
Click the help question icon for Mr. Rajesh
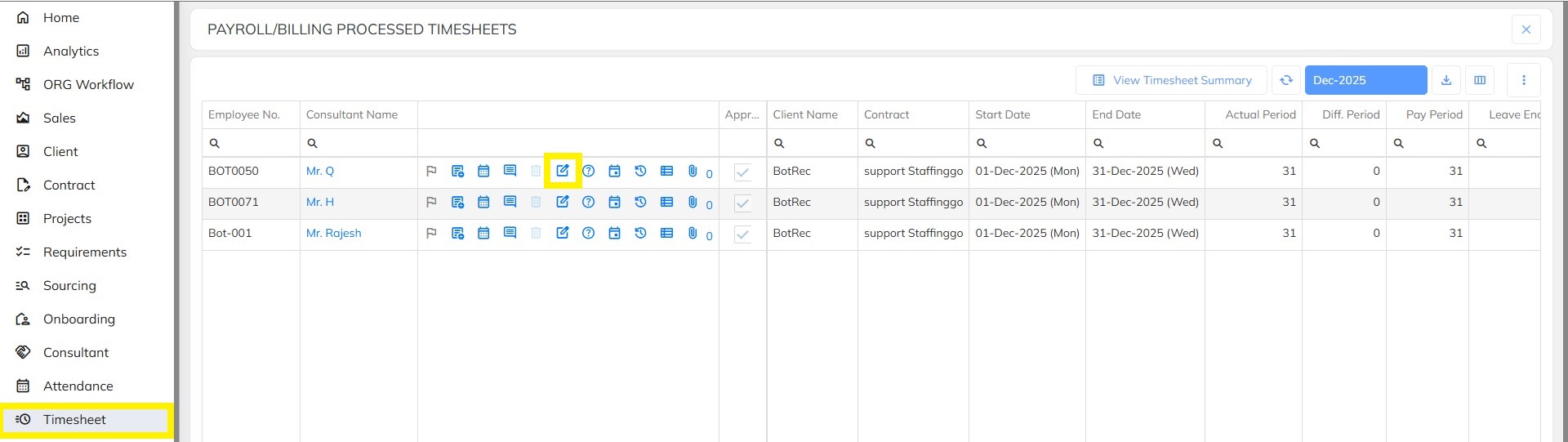[588, 233]
